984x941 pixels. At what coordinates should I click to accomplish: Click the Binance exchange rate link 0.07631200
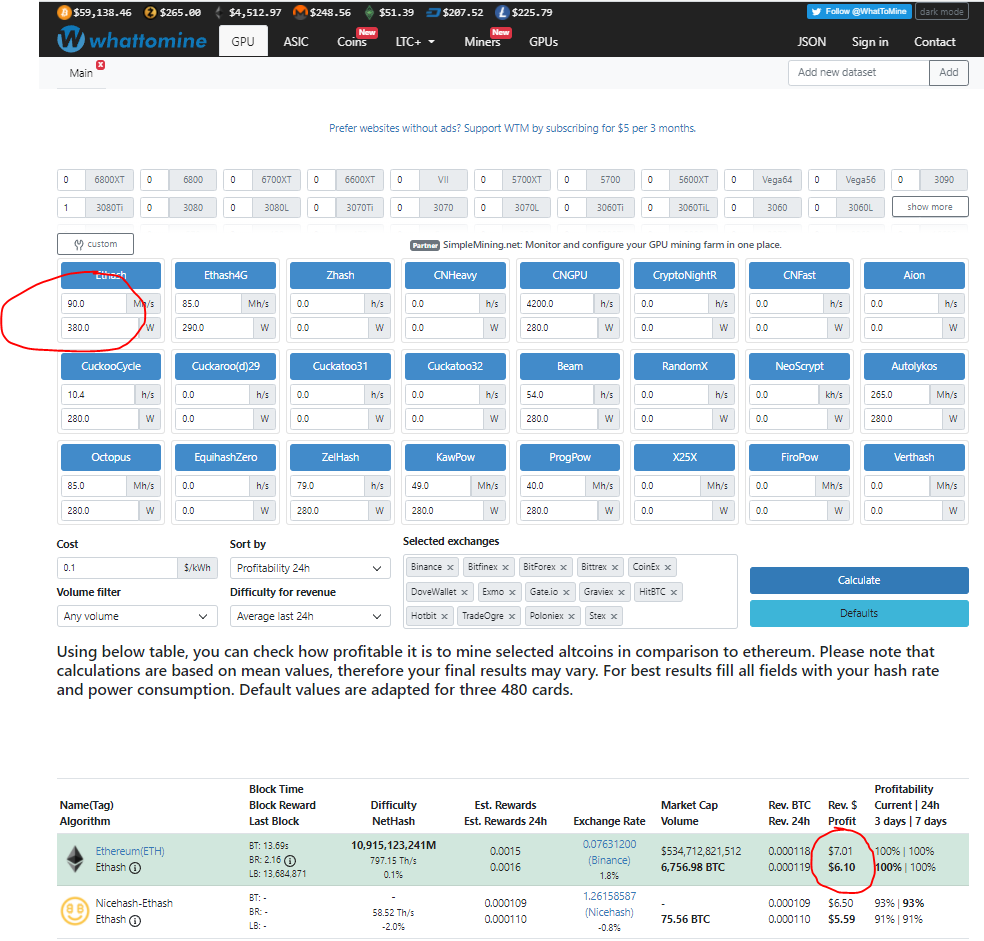(x=609, y=845)
